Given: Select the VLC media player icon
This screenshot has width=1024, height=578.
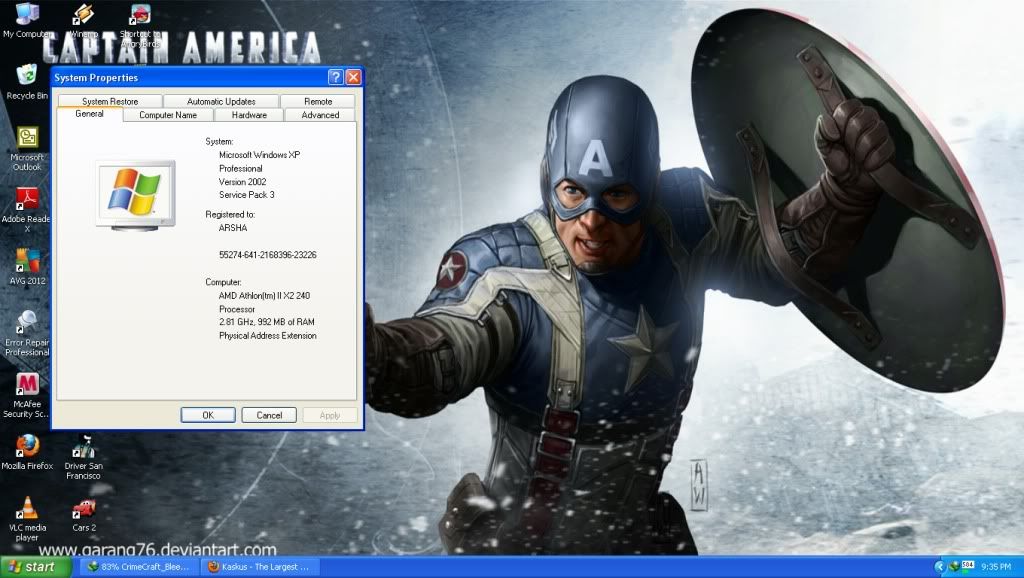Looking at the screenshot, I should (27, 519).
